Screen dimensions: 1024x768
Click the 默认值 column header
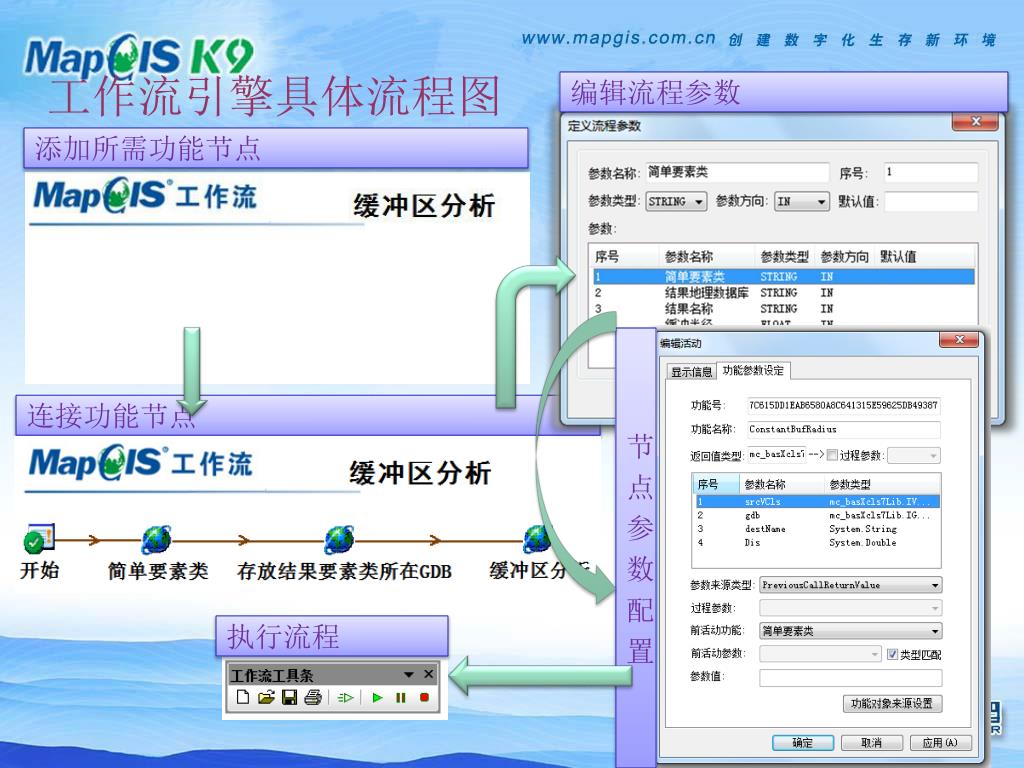(x=898, y=257)
